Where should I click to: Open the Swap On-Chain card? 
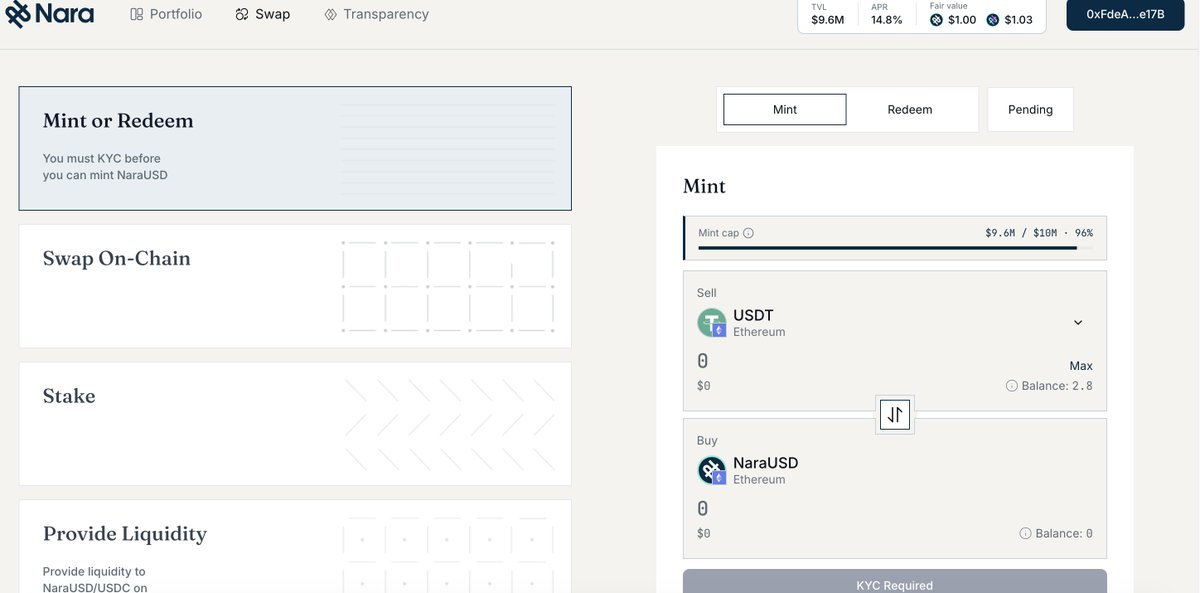[x=295, y=286]
